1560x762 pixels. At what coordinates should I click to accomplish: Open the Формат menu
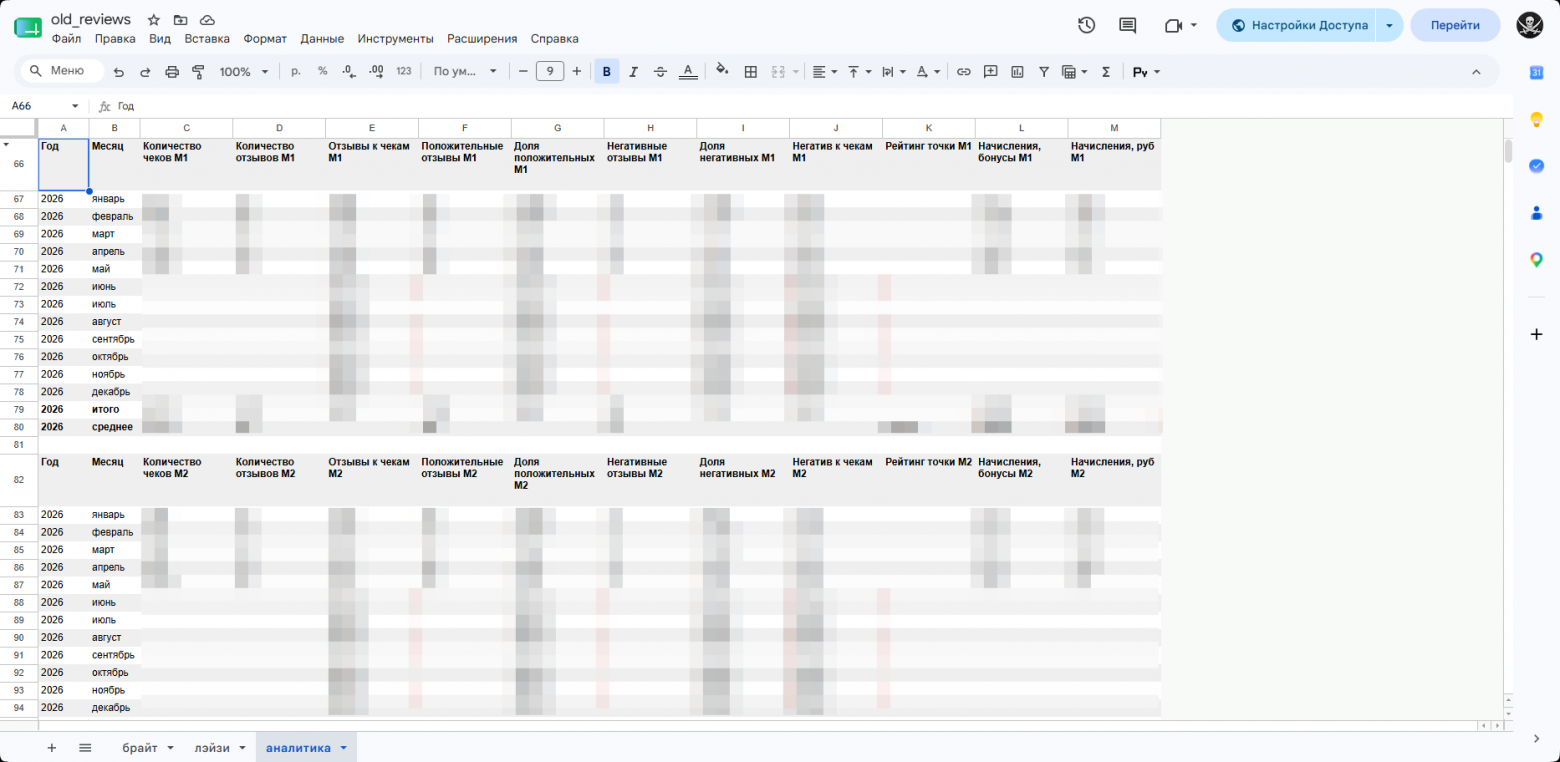(x=264, y=39)
